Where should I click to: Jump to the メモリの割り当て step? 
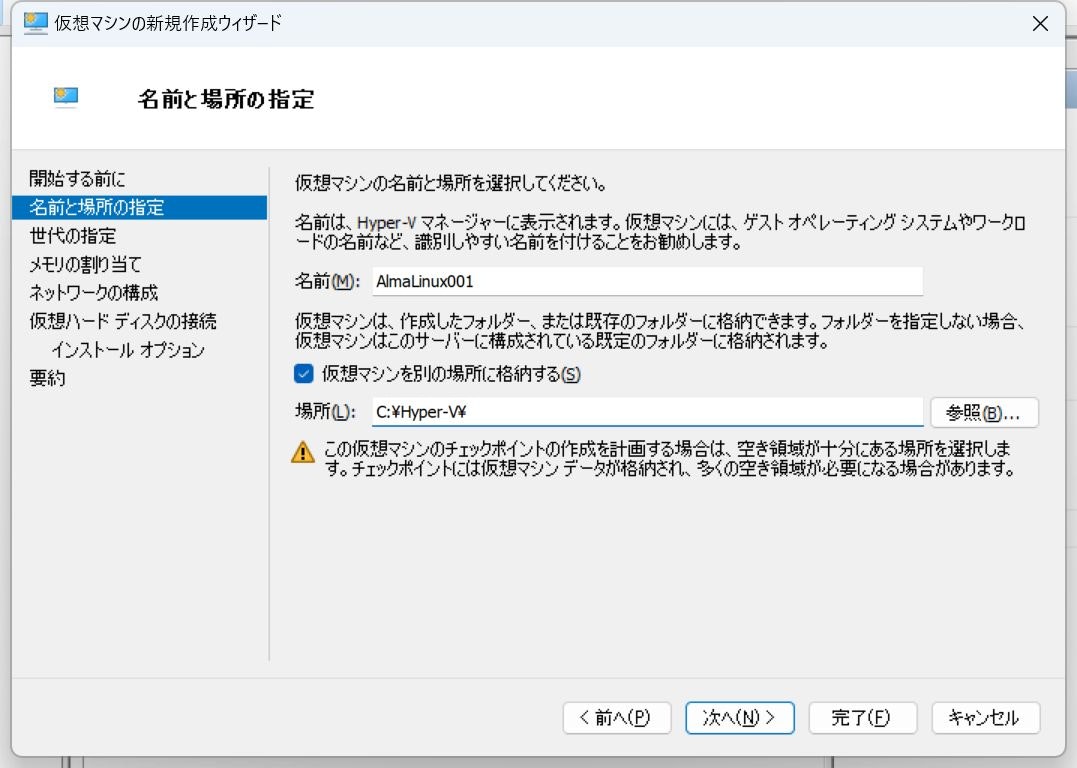point(85,264)
